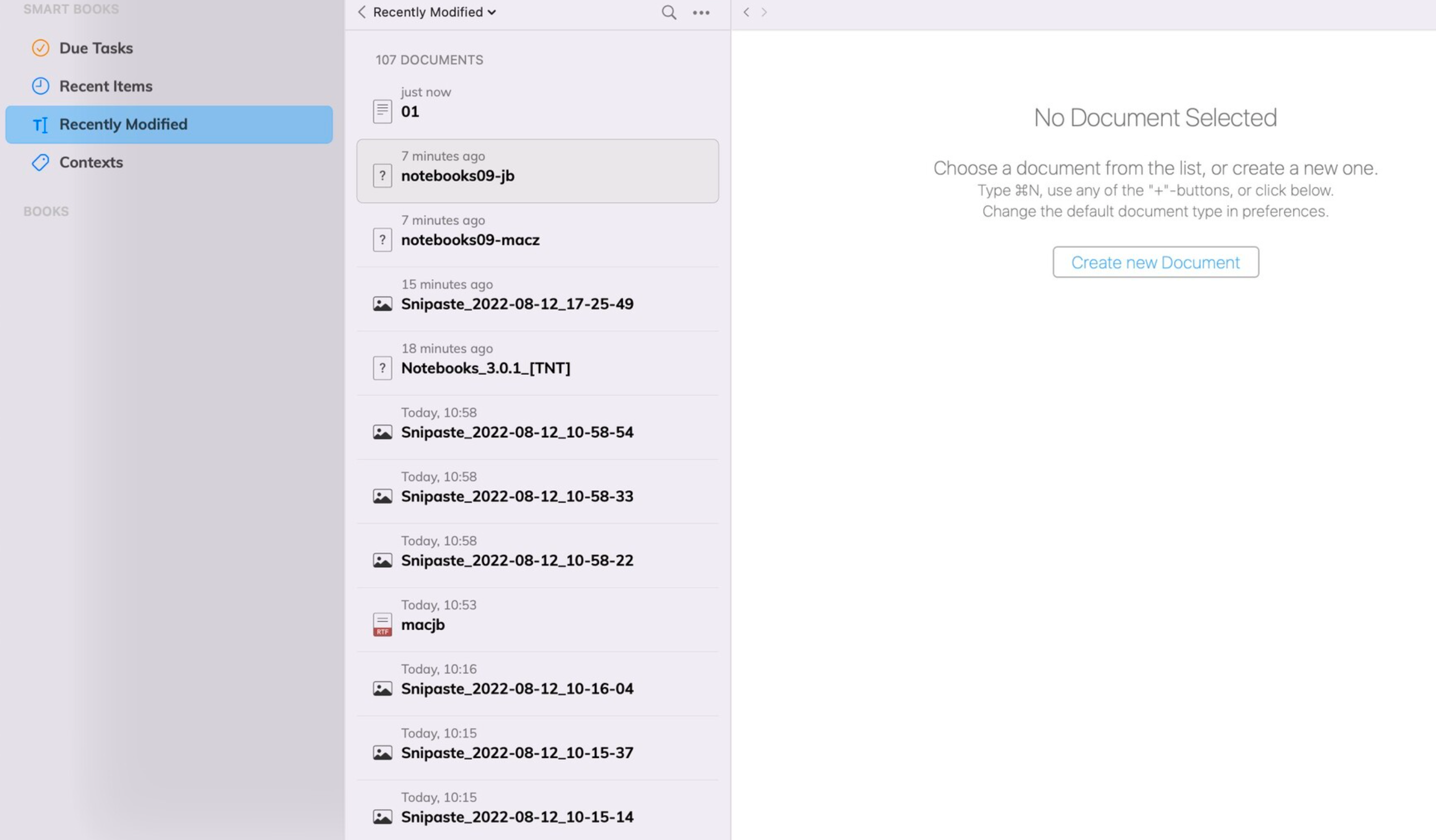Viewport: 1436px width, 840px height.
Task: Click the Due Tasks checkmark icon
Action: point(41,48)
